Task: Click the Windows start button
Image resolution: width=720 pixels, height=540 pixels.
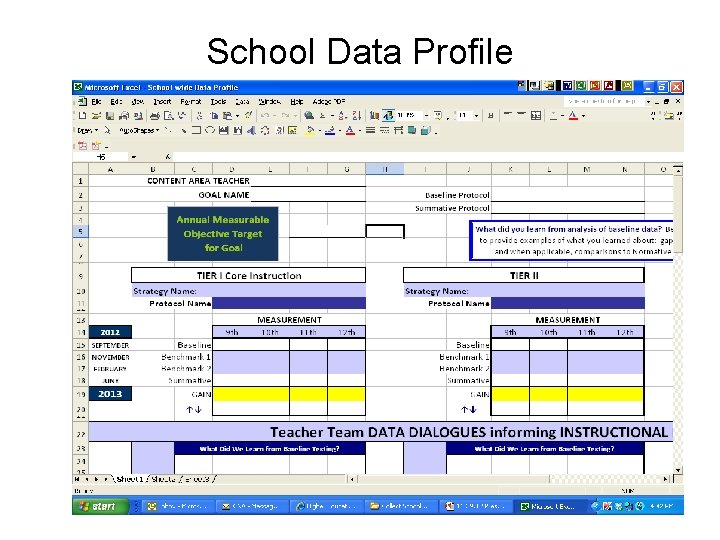Action: click(99, 506)
